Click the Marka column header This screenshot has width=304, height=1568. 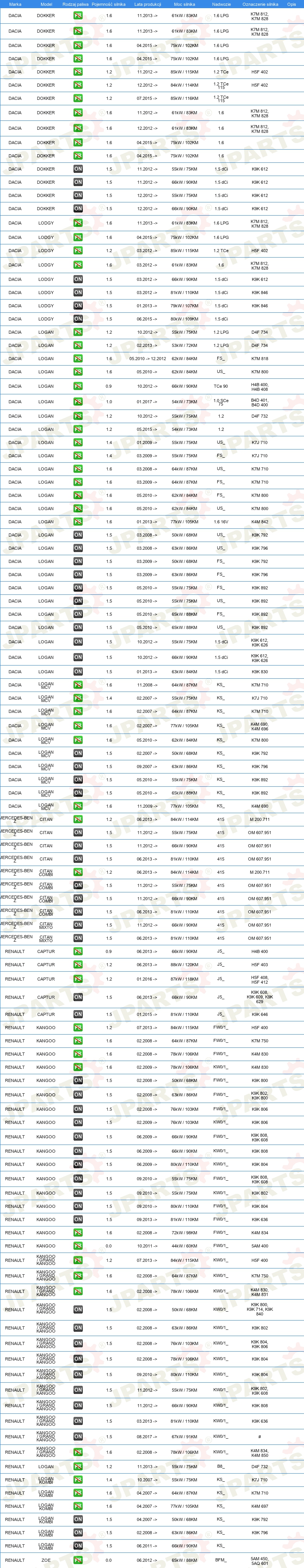(x=15, y=4)
